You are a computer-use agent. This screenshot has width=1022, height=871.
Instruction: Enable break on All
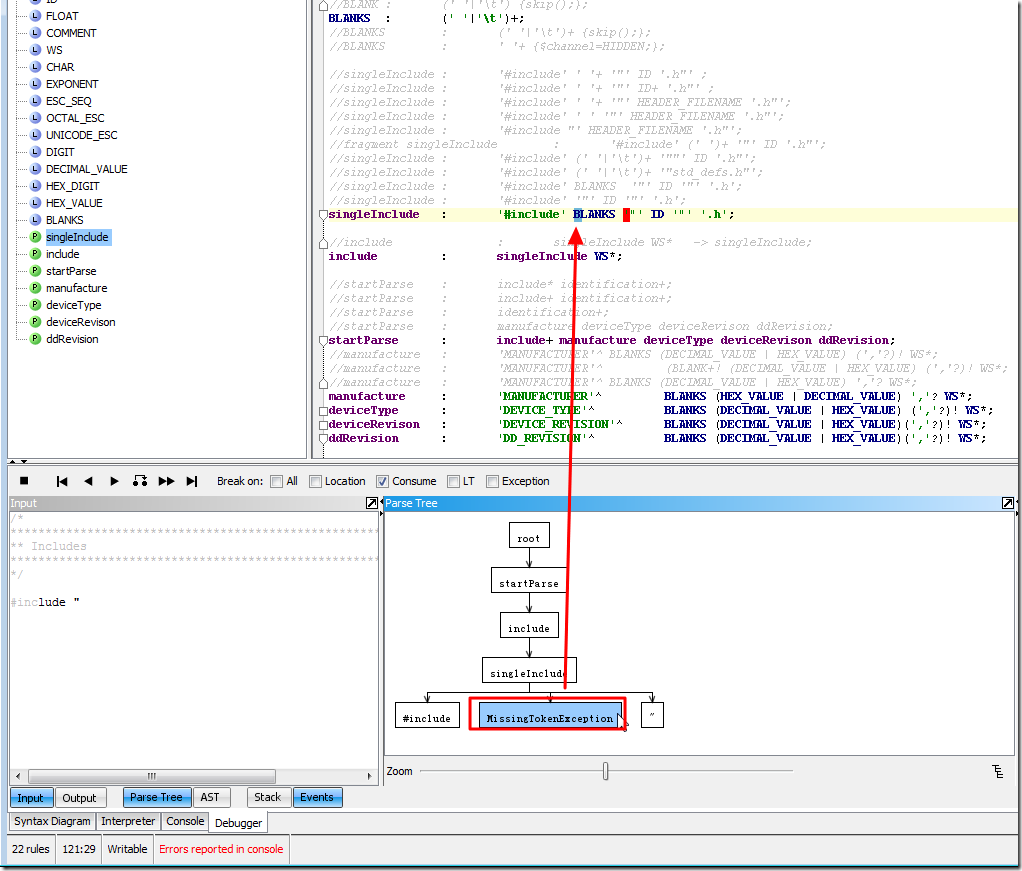[277, 482]
